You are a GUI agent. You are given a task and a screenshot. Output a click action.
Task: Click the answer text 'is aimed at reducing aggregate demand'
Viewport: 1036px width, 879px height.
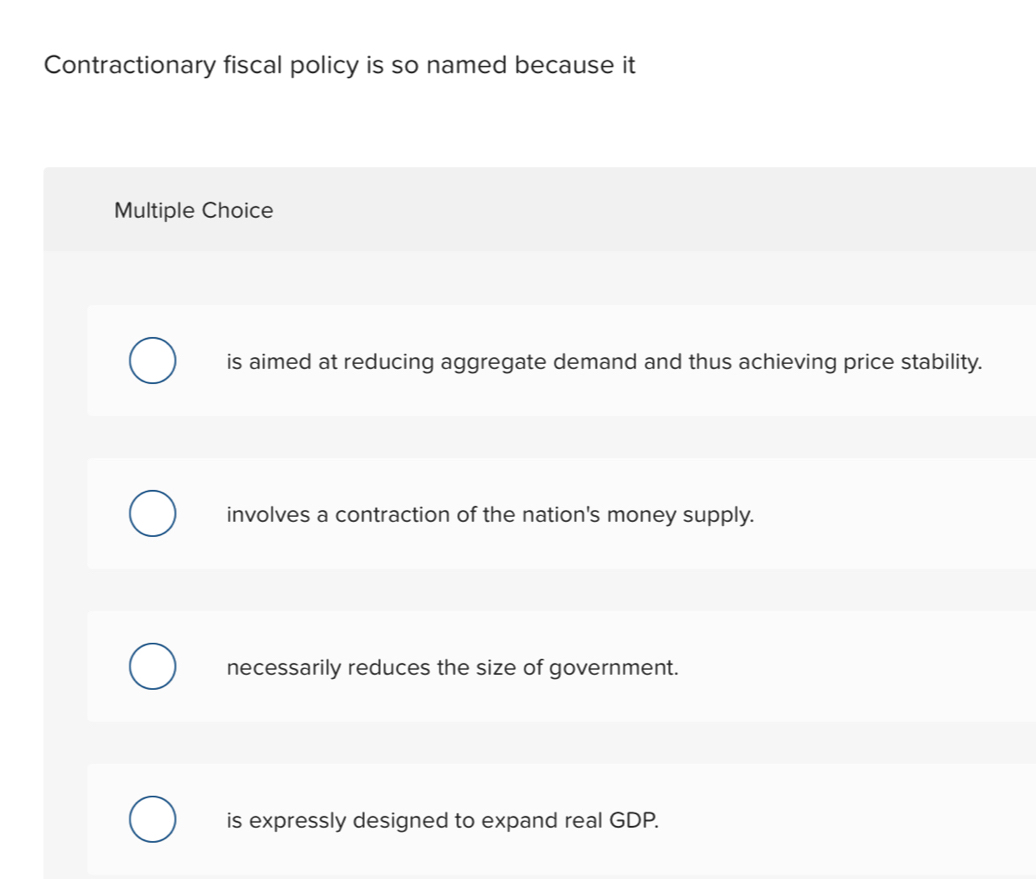point(604,362)
